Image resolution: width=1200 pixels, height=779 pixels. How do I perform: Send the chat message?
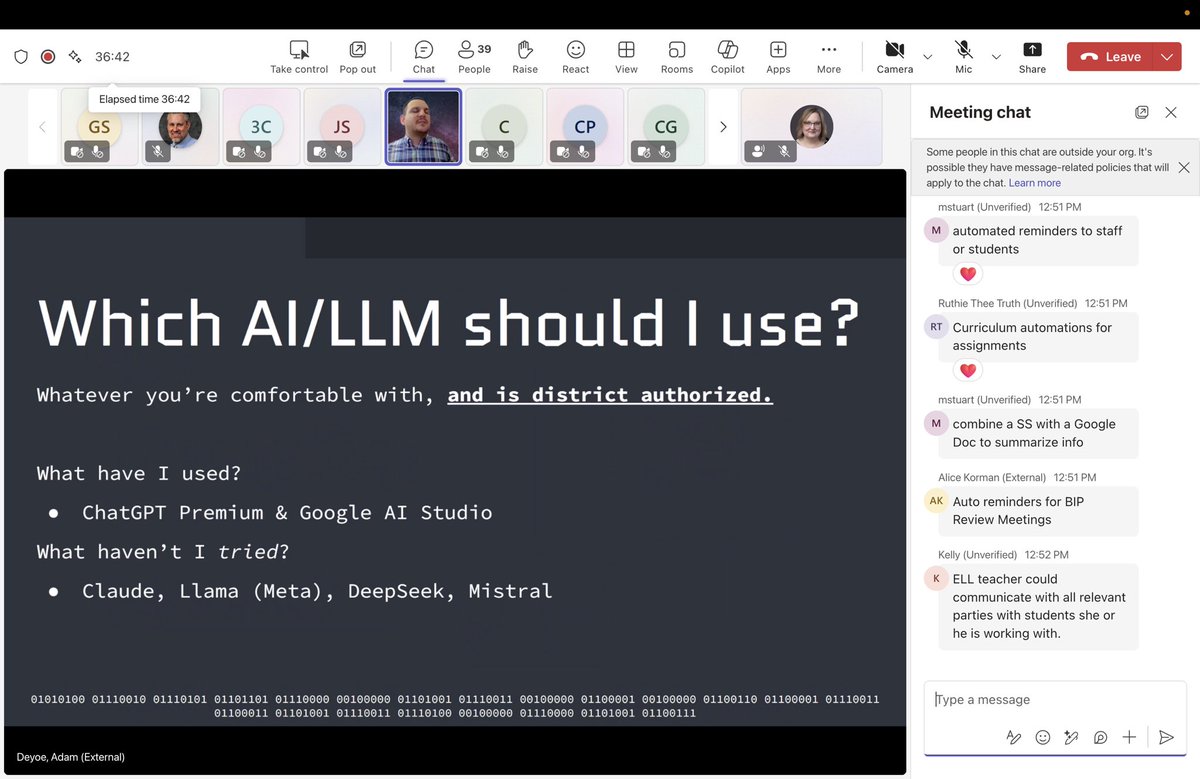(1166, 737)
